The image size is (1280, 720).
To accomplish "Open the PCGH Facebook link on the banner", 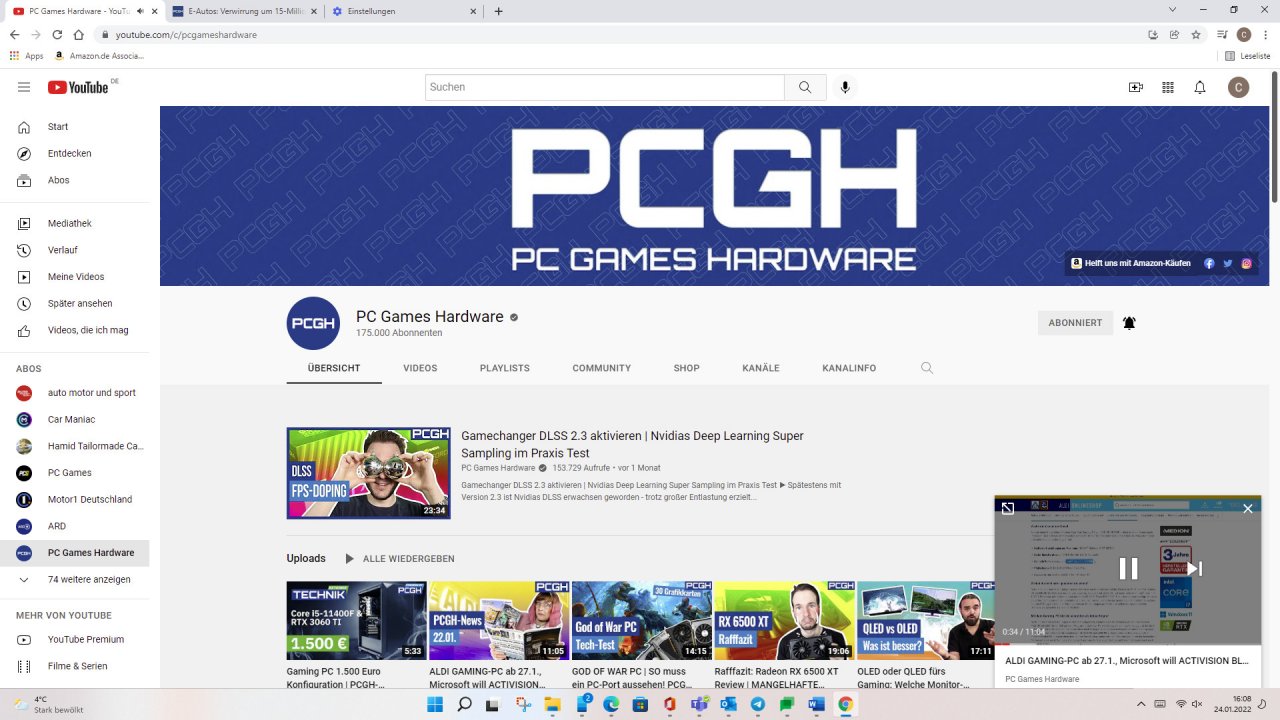I will click(1209, 263).
